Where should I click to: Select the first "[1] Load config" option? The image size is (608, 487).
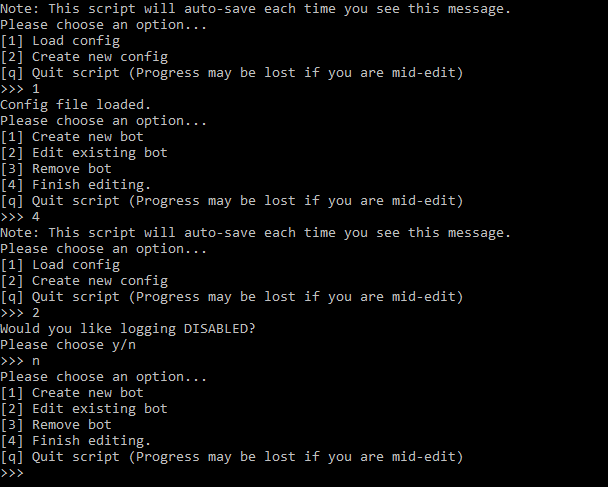[60, 41]
